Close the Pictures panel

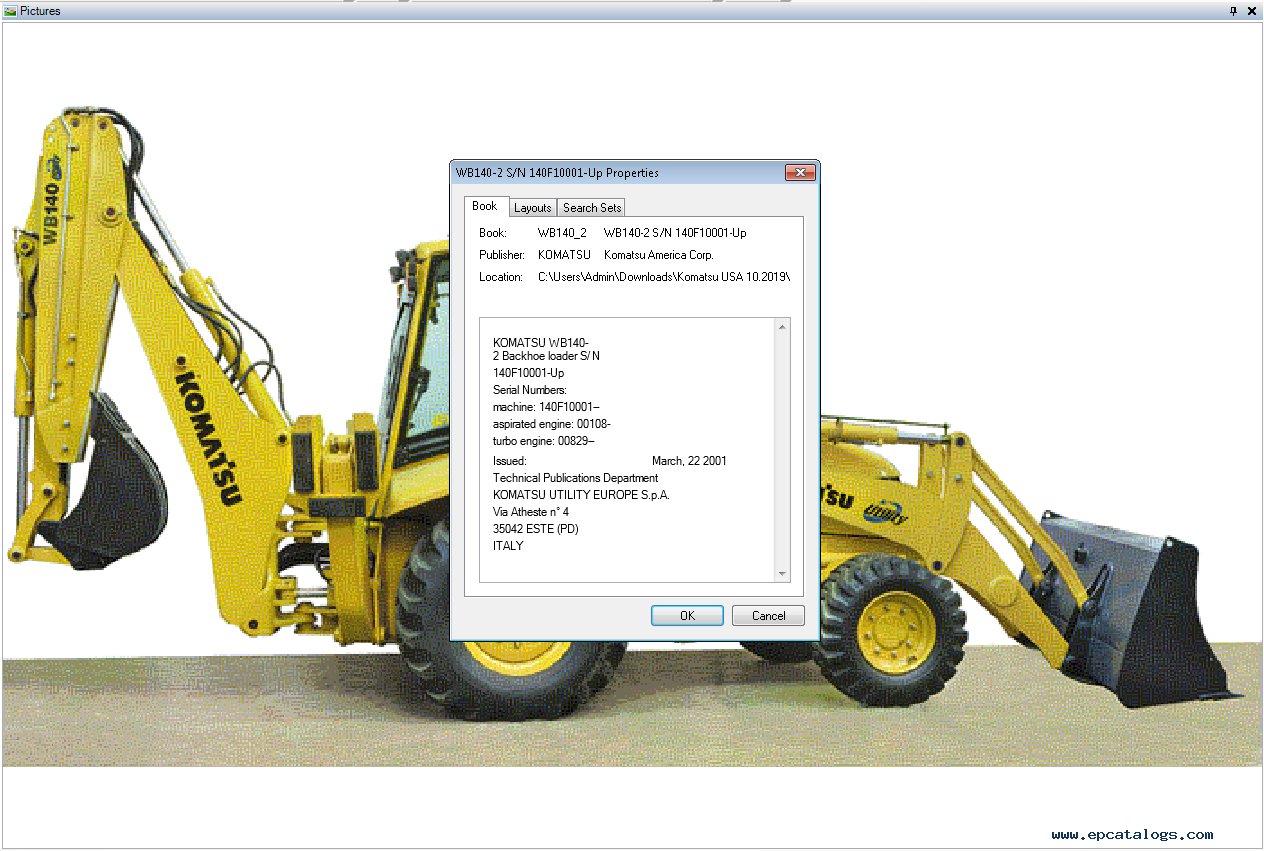tap(1251, 11)
